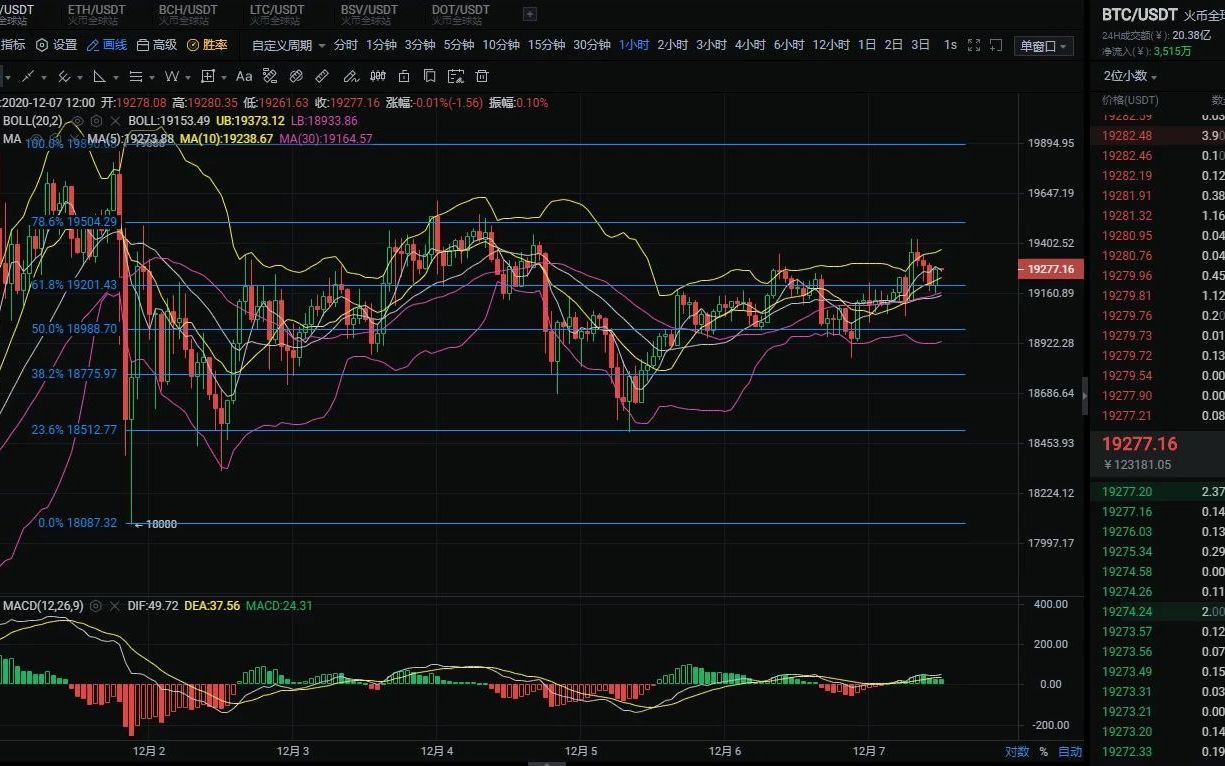Select the 3日 period

tap(920, 45)
